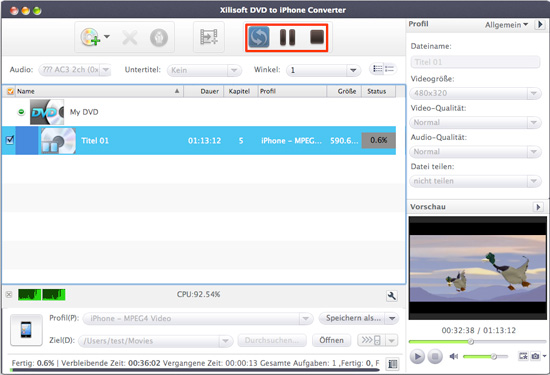Click the remove (X) toolbar icon

click(130, 38)
